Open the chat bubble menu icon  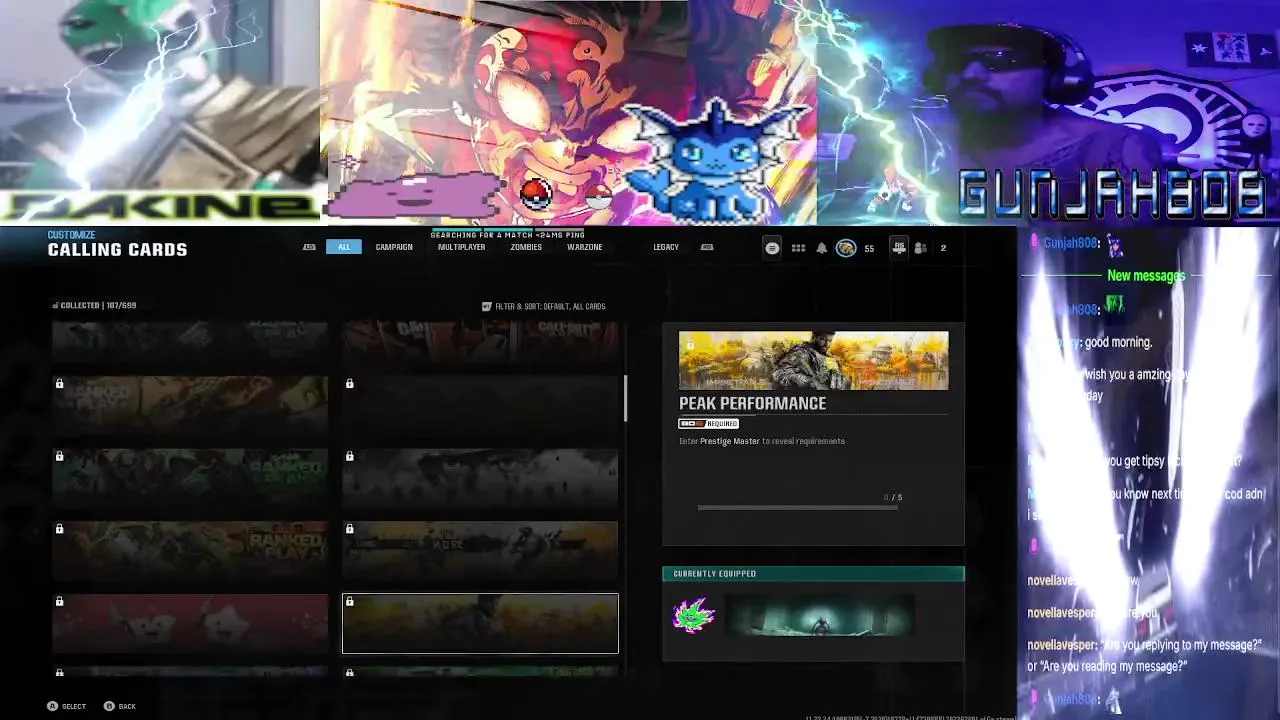coord(772,248)
